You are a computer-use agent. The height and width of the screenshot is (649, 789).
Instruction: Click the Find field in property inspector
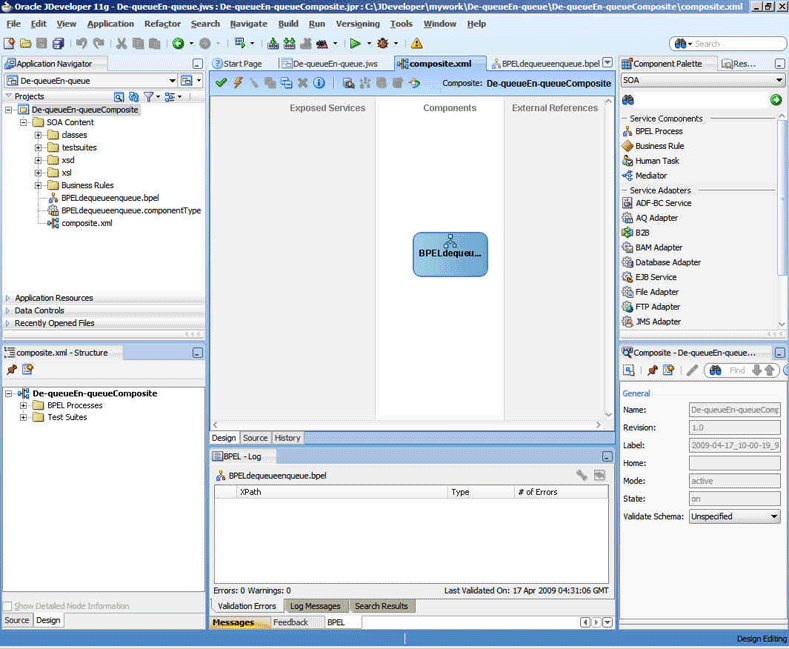(x=737, y=370)
